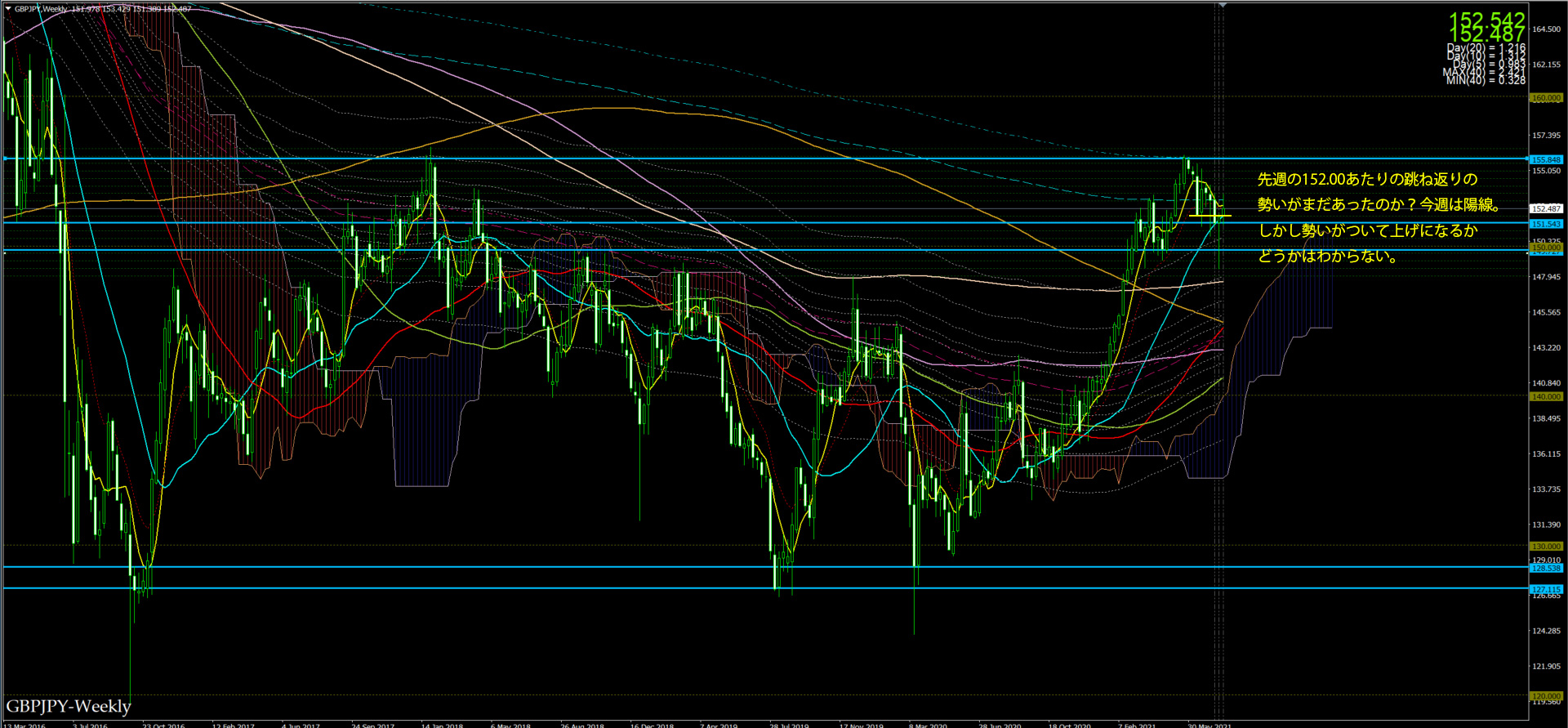Select the annotation line starting しかし勢いがついて
Viewport: 1568px width, 728px height.
point(1367,230)
